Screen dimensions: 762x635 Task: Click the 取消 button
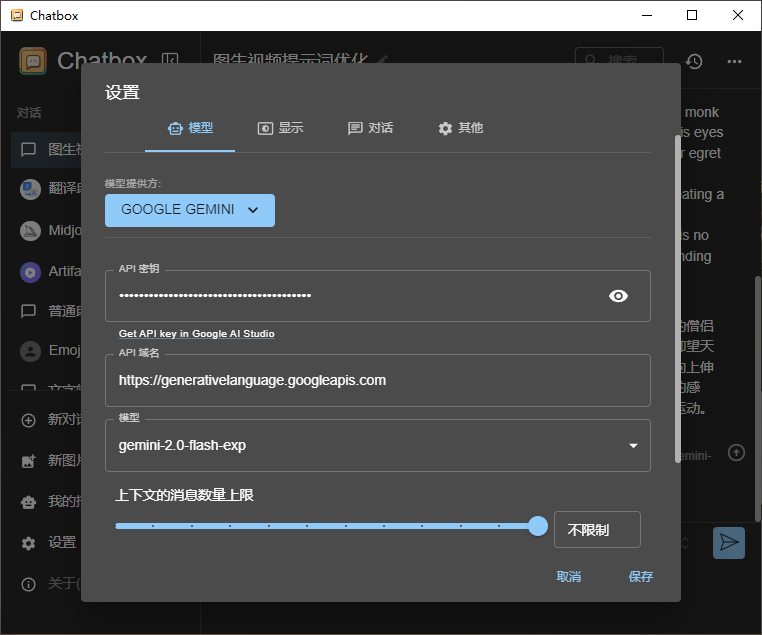(569, 576)
